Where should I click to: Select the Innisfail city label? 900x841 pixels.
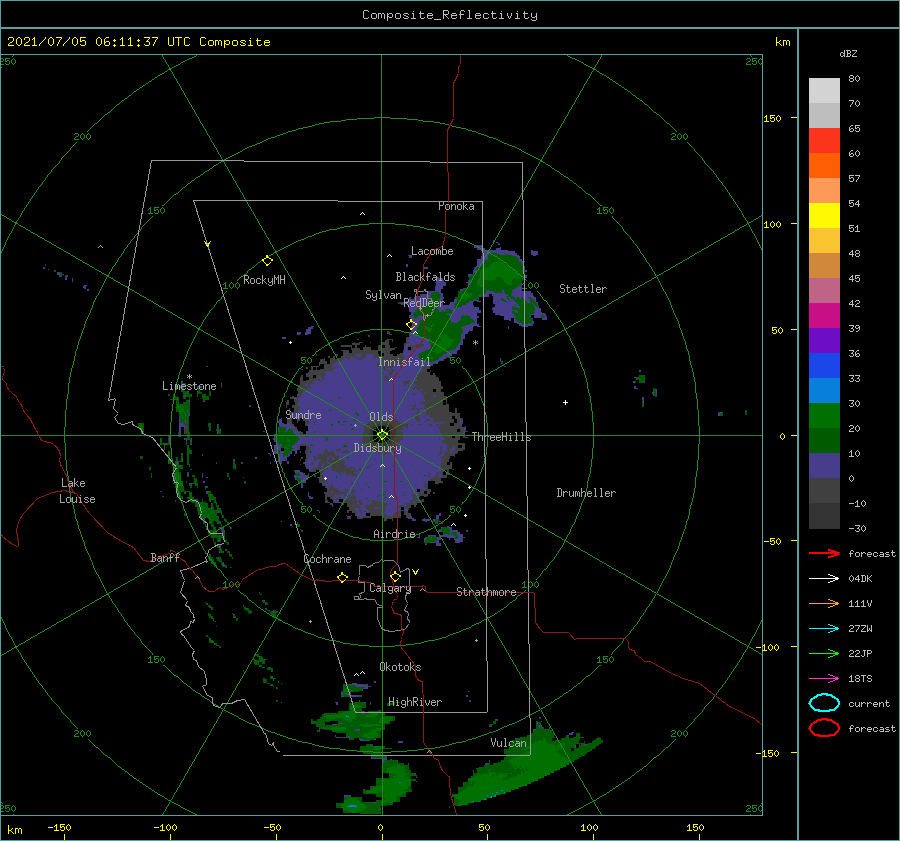click(404, 362)
